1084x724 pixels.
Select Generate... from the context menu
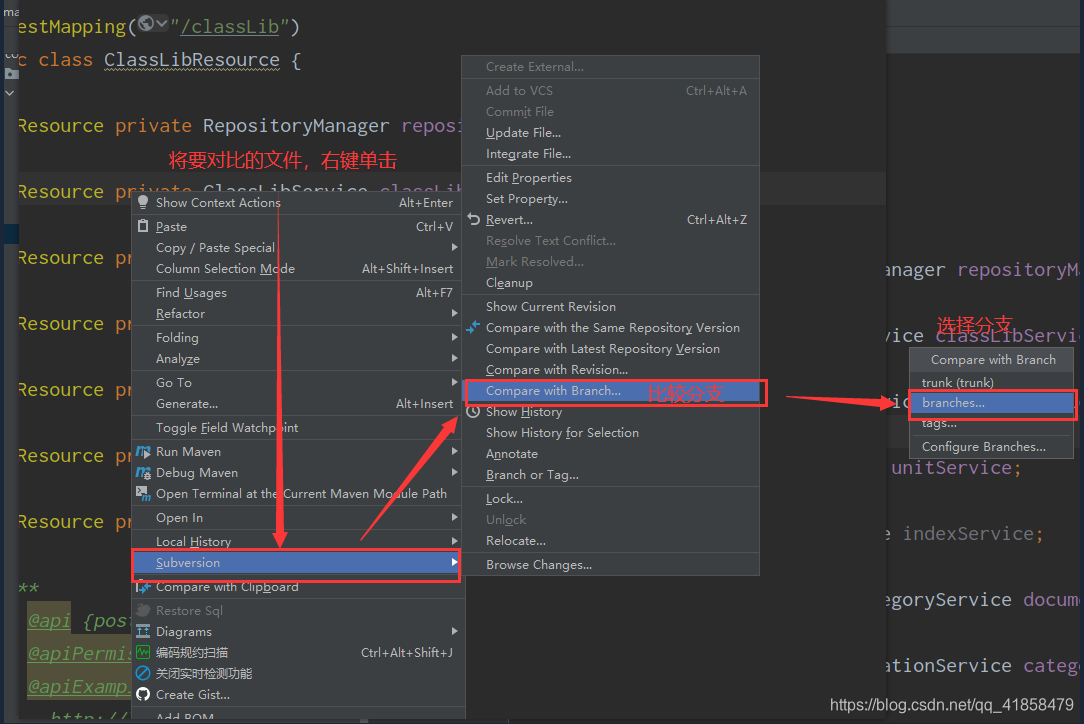(297, 403)
